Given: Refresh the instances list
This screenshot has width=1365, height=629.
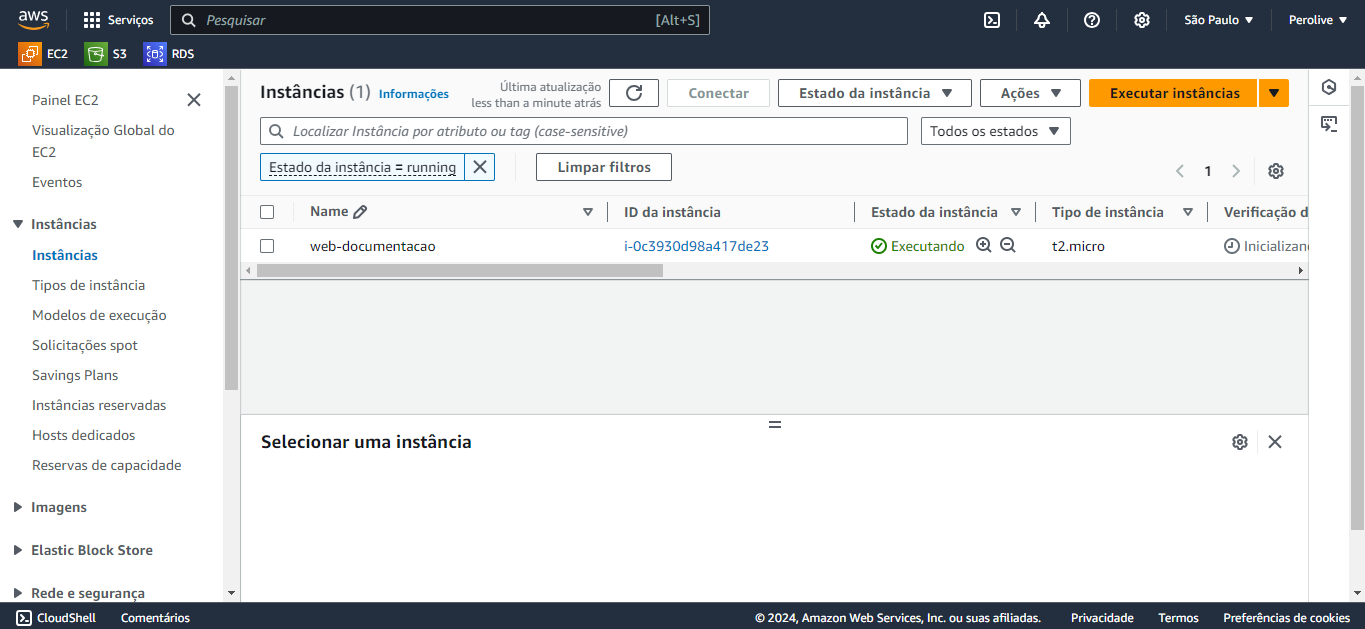Looking at the screenshot, I should tap(634, 93).
